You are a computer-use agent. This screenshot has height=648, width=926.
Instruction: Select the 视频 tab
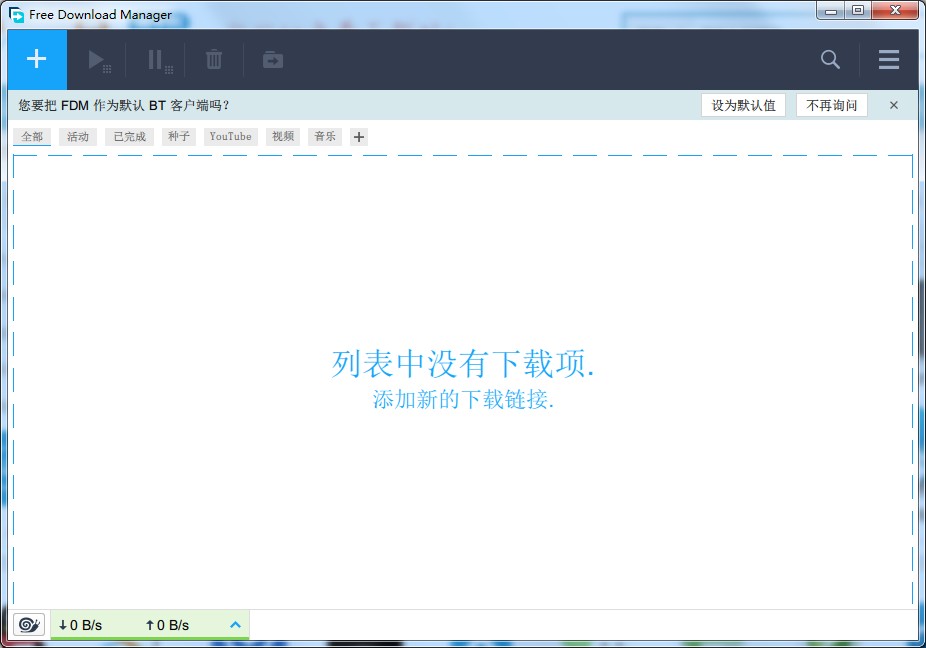[284, 137]
